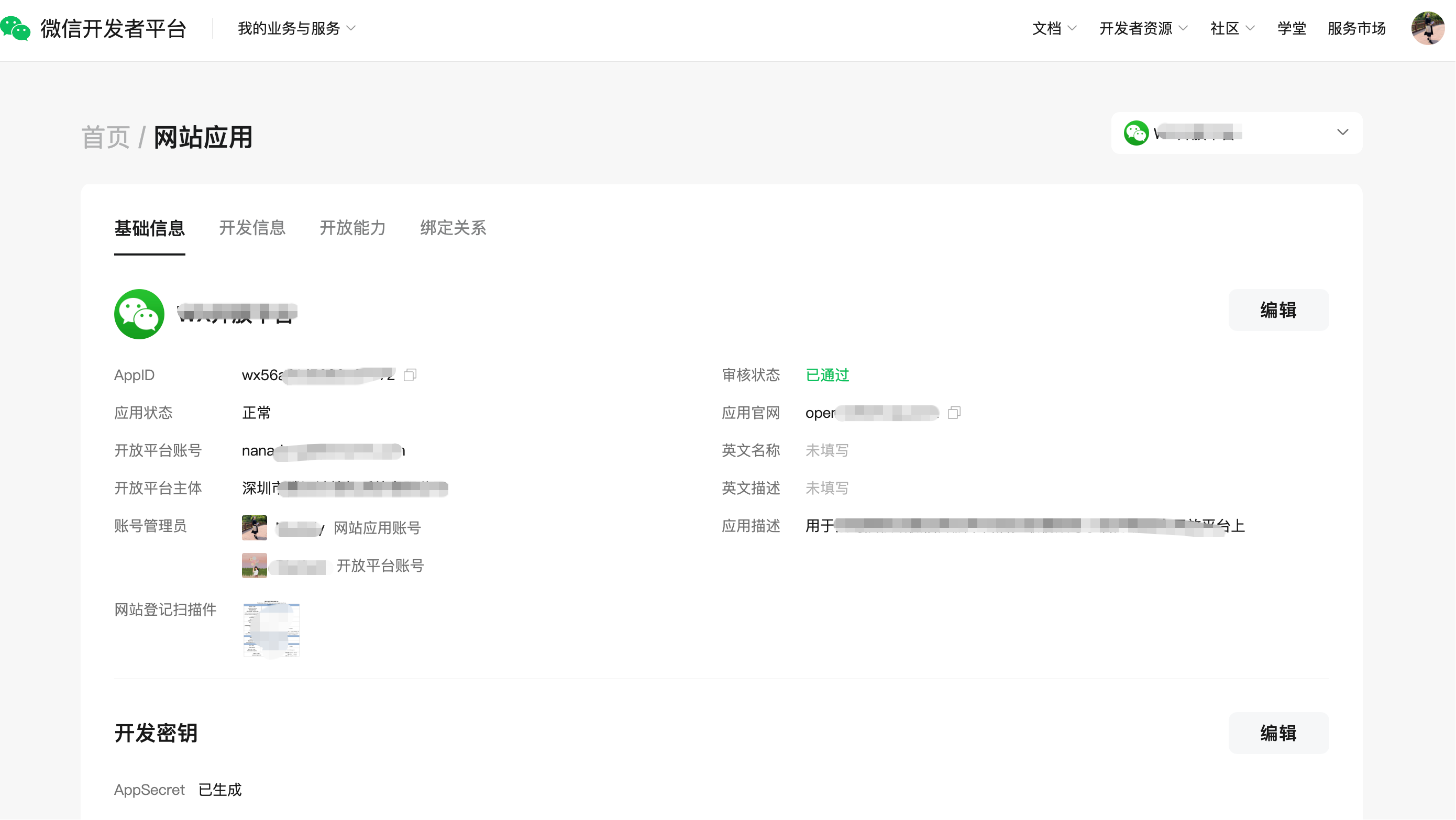Copy the AppID with the copy icon

[x=410, y=375]
